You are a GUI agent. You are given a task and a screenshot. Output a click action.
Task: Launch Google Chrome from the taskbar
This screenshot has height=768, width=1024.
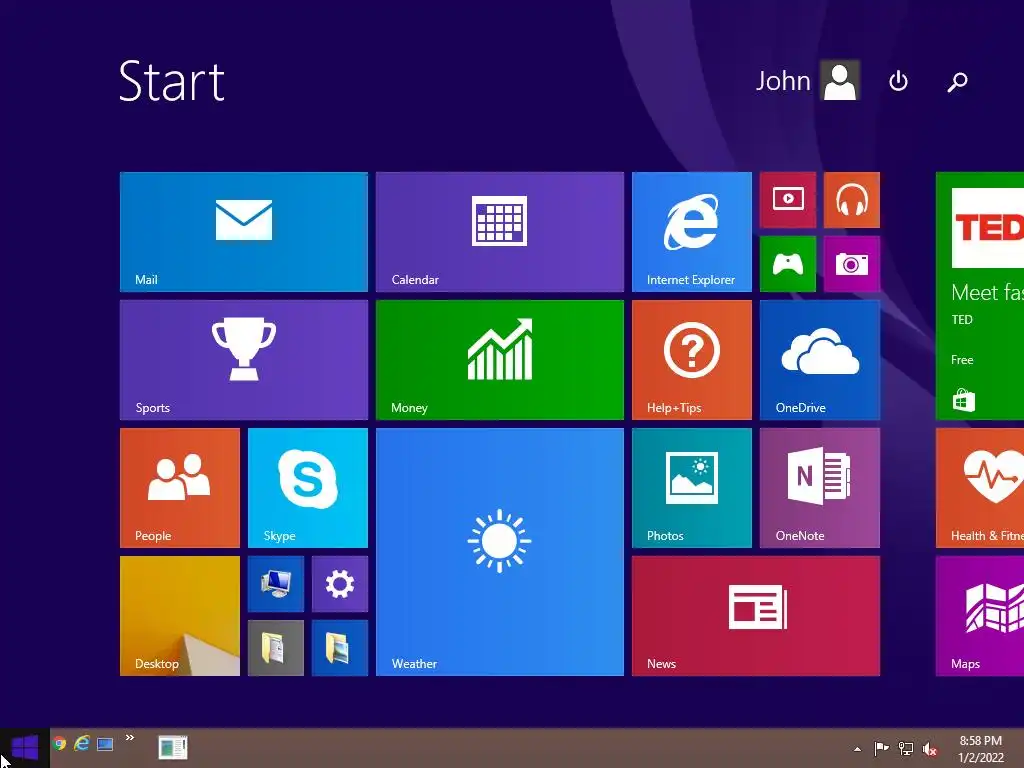click(59, 743)
